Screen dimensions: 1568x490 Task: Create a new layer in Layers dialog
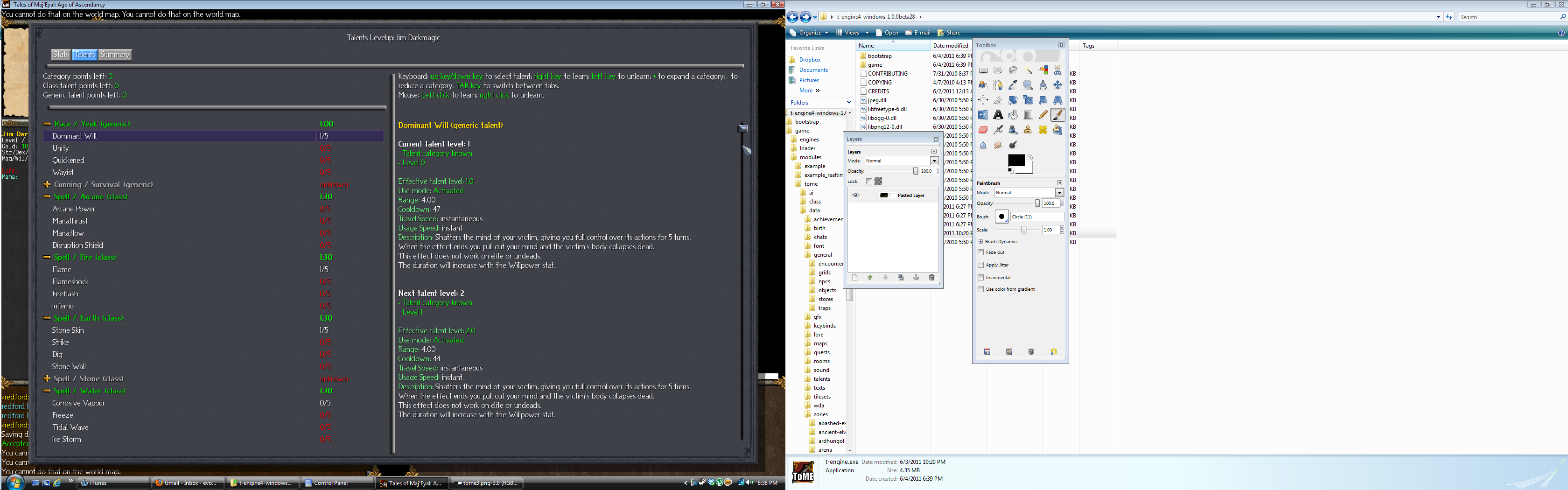pyautogui.click(x=854, y=278)
